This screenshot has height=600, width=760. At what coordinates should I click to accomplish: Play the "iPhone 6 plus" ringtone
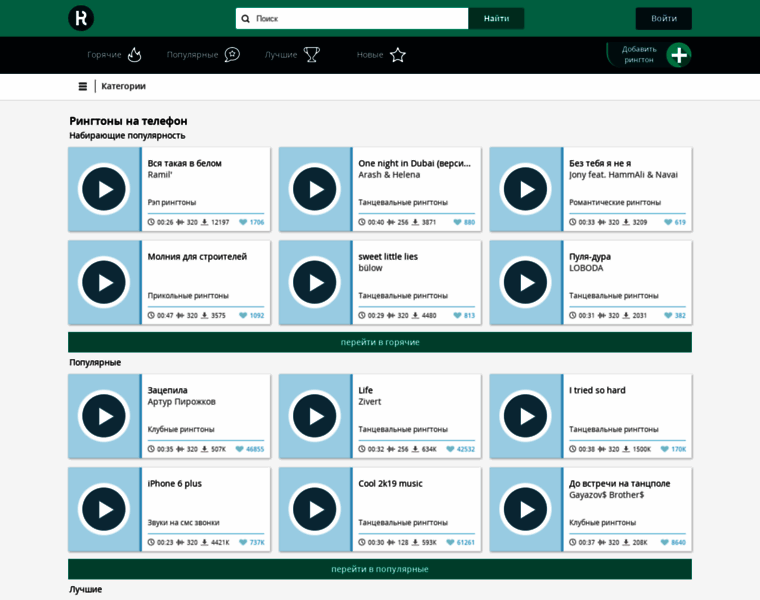coord(104,509)
